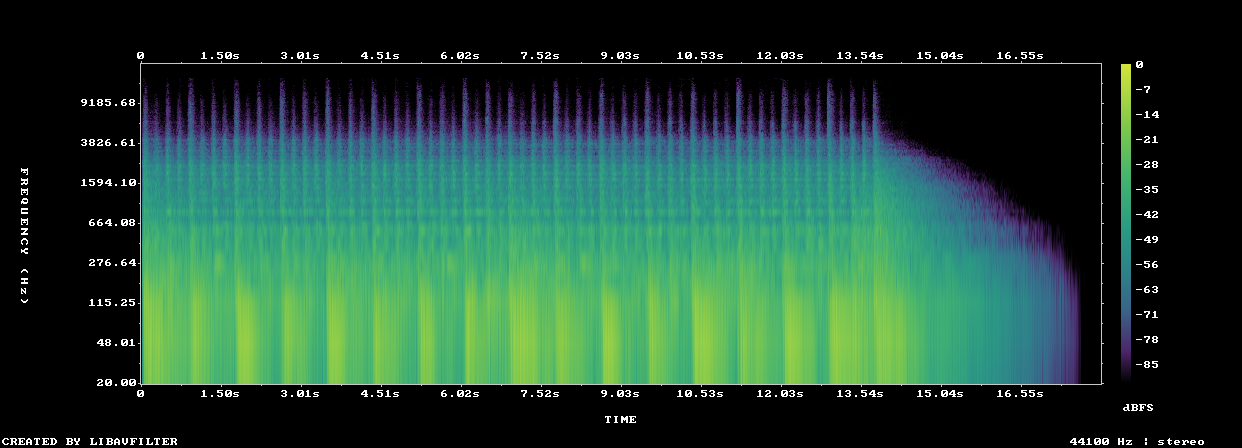The image size is (1242, 448).
Task: Click the -71 value on the dBFS scale
Action: pyautogui.click(x=1147, y=315)
